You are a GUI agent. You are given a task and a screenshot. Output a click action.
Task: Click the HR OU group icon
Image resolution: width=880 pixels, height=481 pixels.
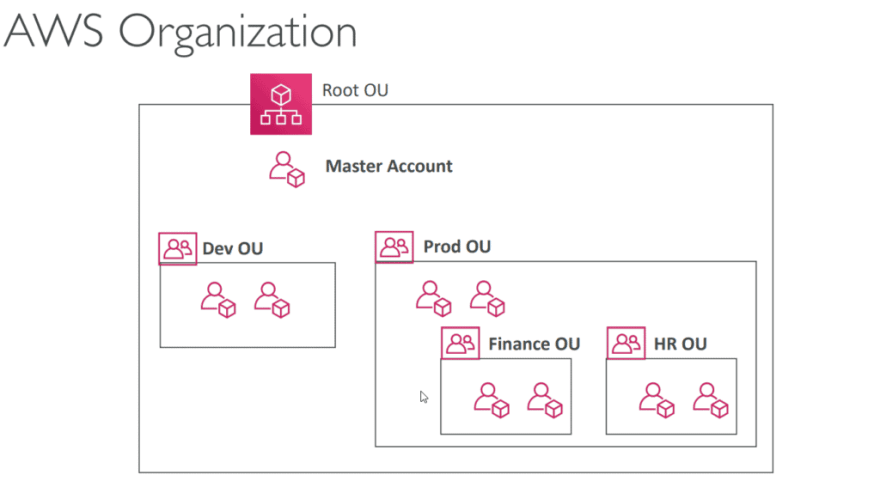(x=626, y=343)
